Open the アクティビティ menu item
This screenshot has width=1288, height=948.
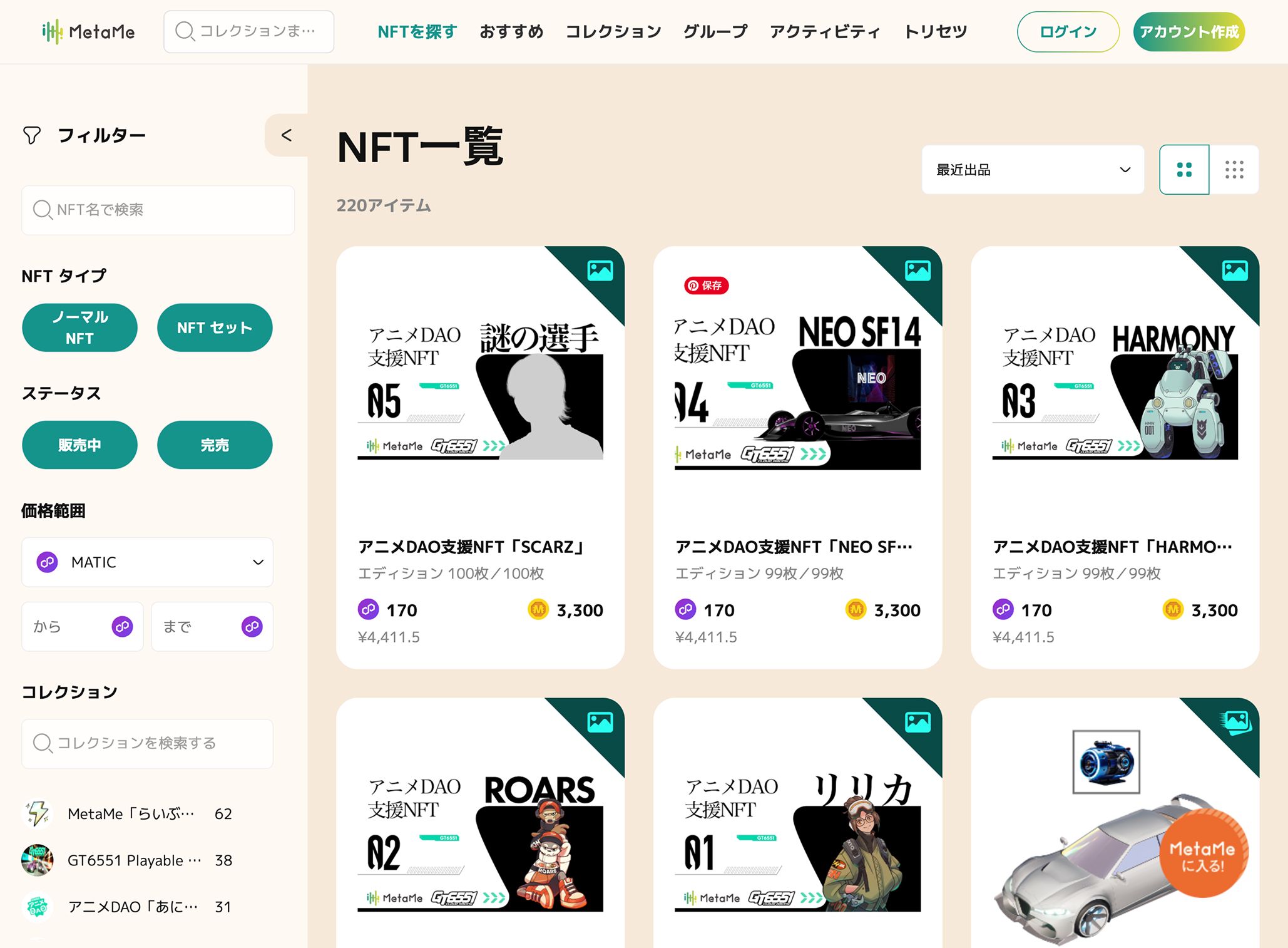click(x=825, y=32)
